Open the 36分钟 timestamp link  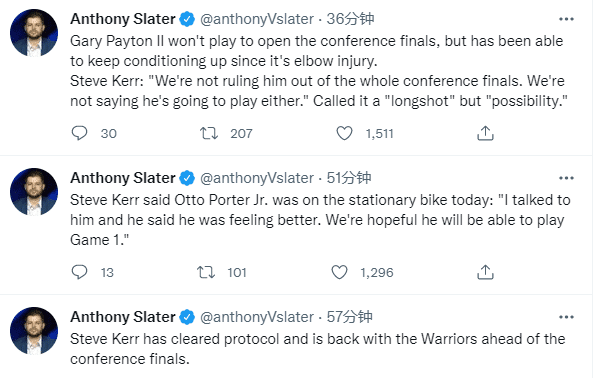click(350, 19)
